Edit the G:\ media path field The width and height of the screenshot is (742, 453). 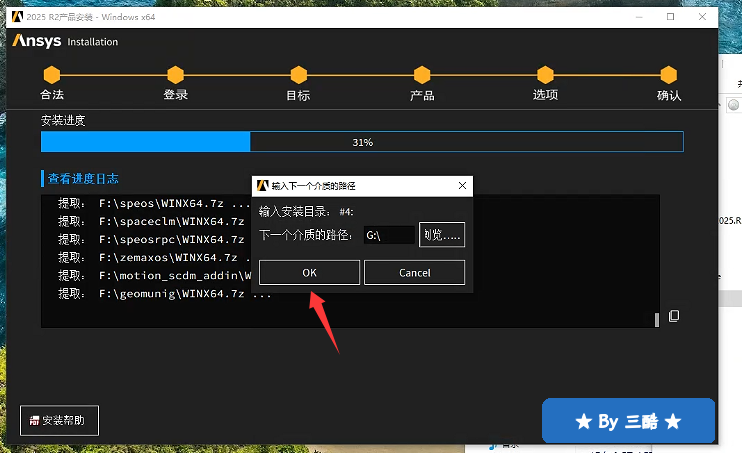pyautogui.click(x=389, y=235)
